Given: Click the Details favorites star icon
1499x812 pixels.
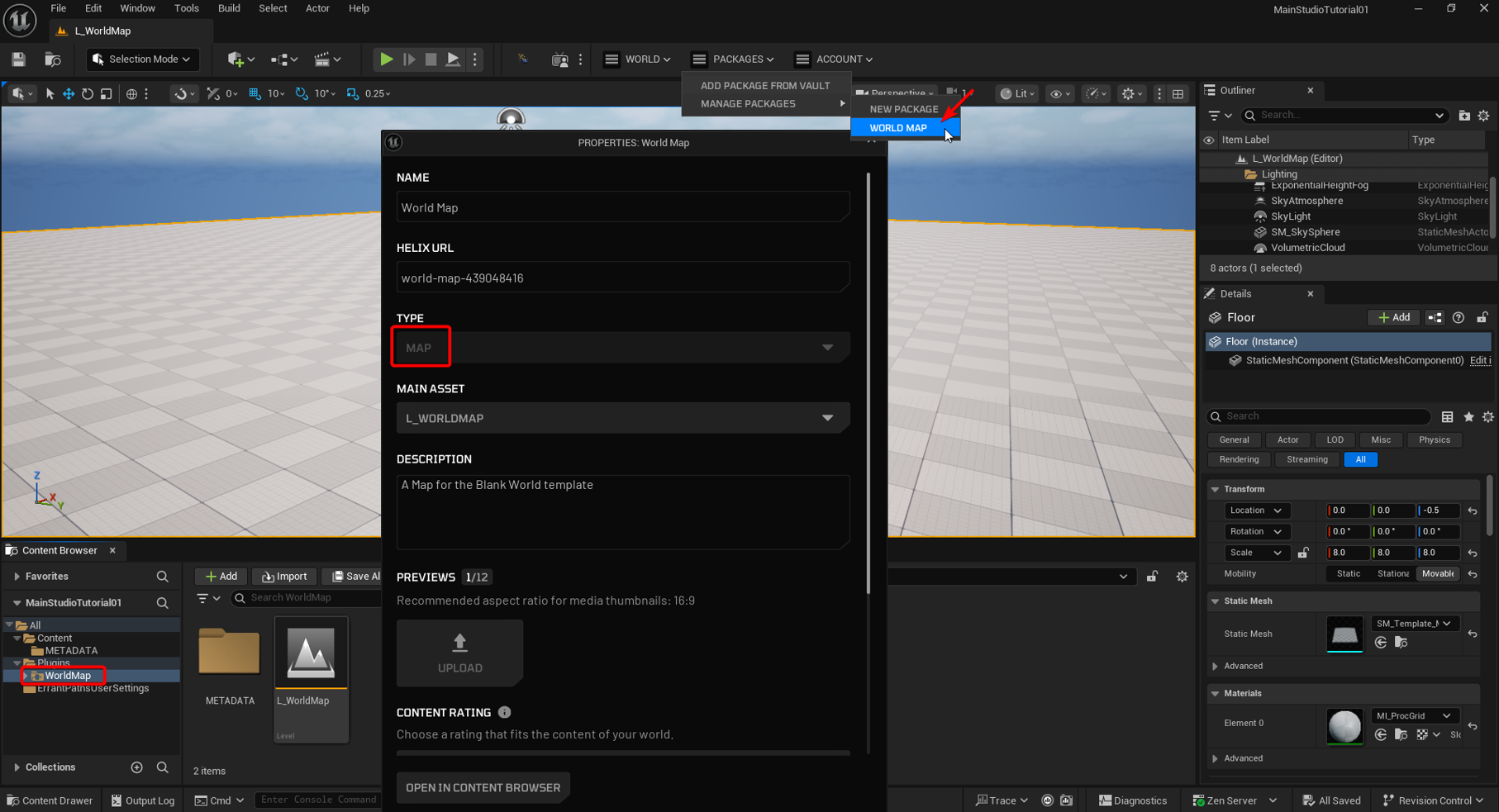Looking at the screenshot, I should (1468, 417).
